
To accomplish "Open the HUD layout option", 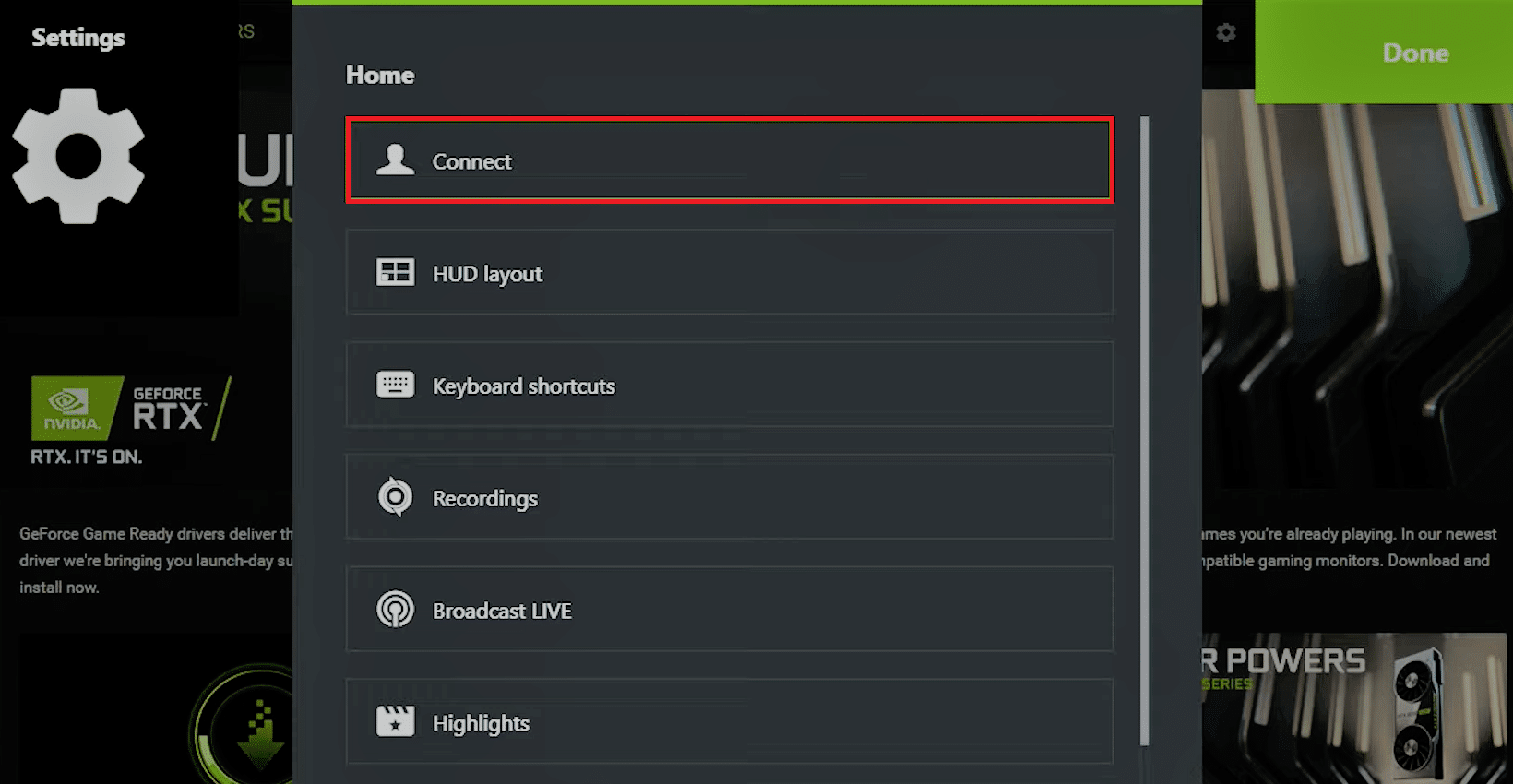I will 729,273.
